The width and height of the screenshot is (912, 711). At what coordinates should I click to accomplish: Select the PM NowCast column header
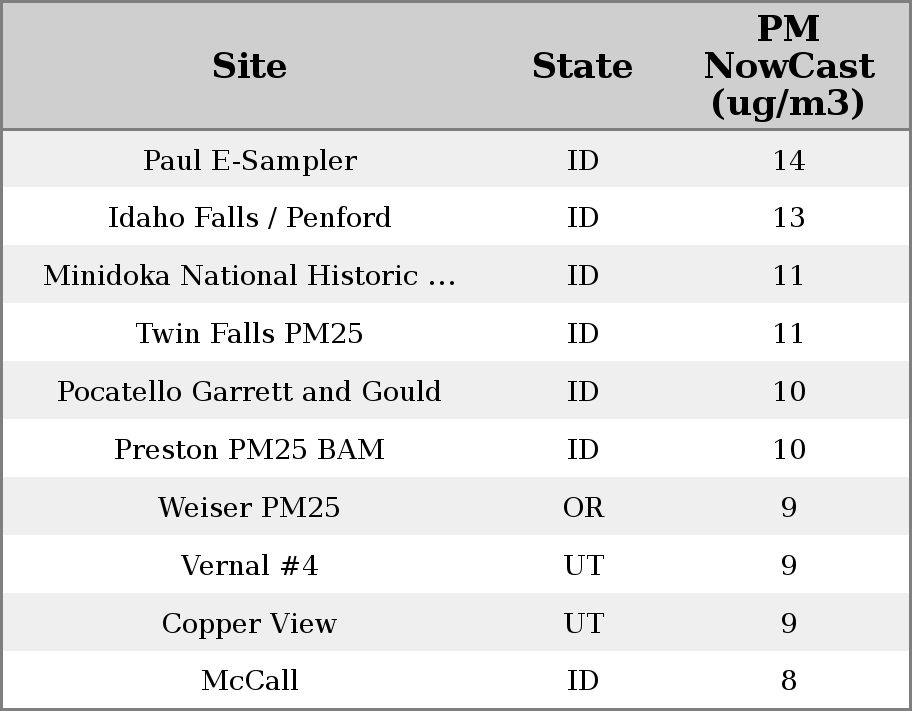click(x=788, y=66)
